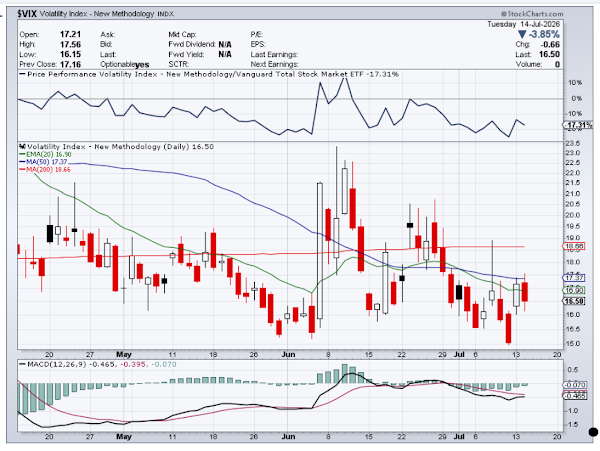
Task: Click the MA(200) 18.66 legend entry
Action: tap(45, 169)
